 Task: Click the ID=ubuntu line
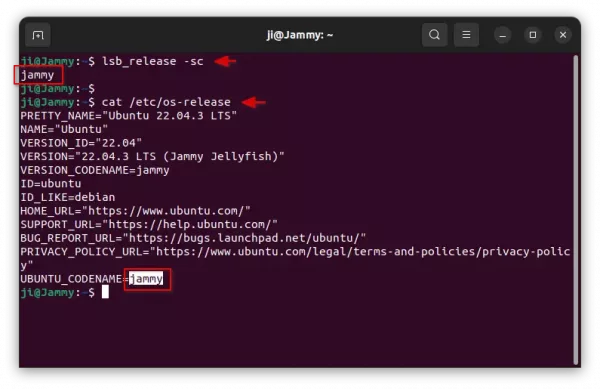pos(51,184)
